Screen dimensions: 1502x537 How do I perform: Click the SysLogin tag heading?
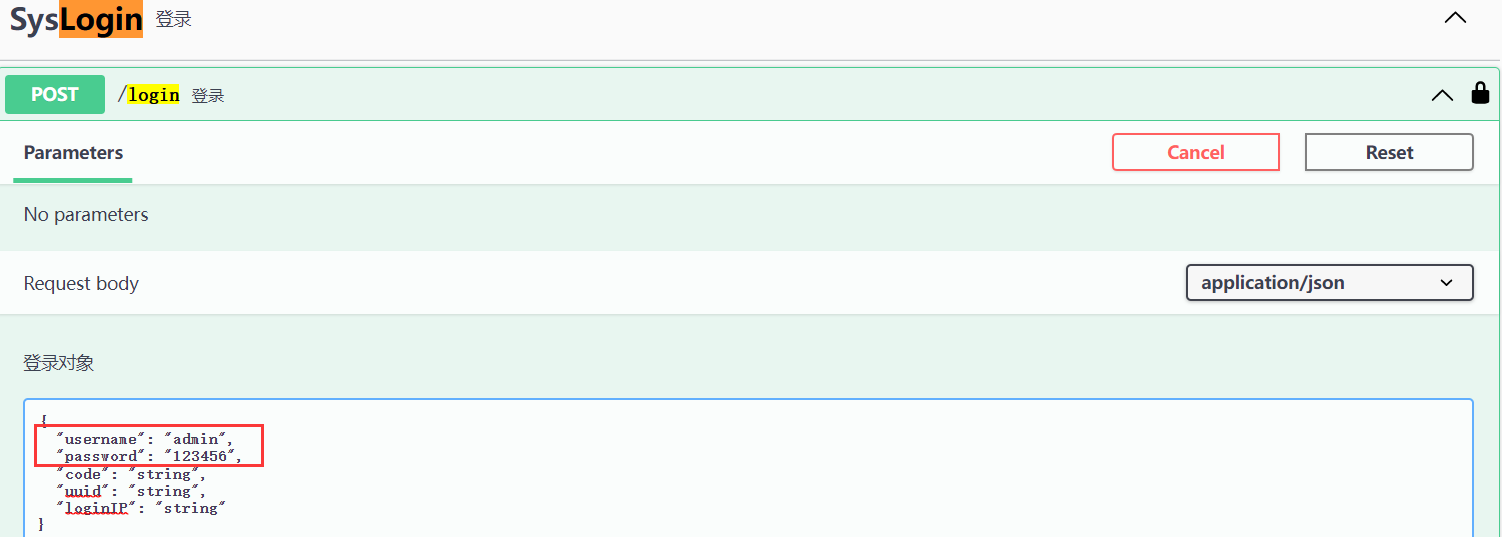[x=76, y=20]
